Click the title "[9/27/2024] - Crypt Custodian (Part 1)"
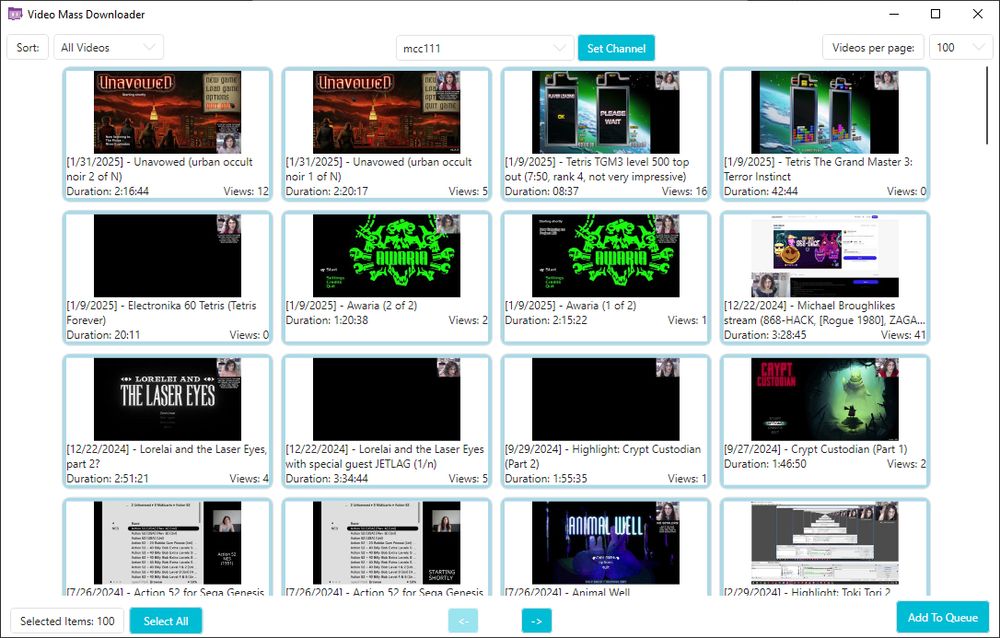This screenshot has width=1000, height=638. [816, 449]
